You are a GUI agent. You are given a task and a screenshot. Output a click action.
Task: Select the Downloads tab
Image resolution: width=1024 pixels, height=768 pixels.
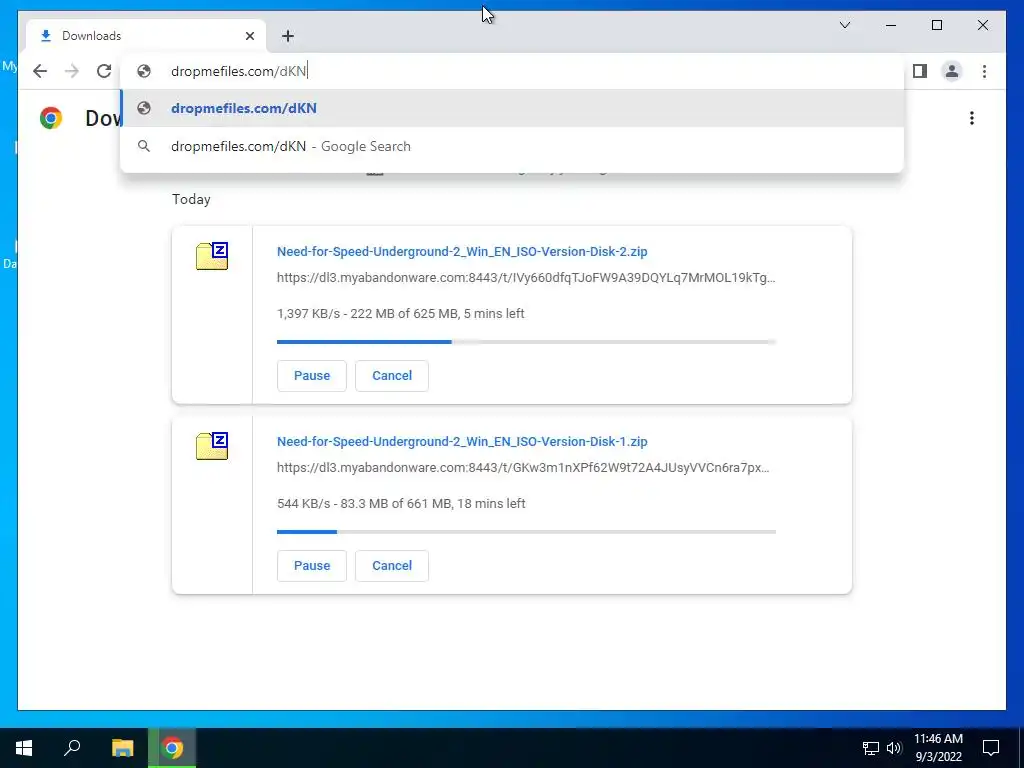(x=146, y=36)
